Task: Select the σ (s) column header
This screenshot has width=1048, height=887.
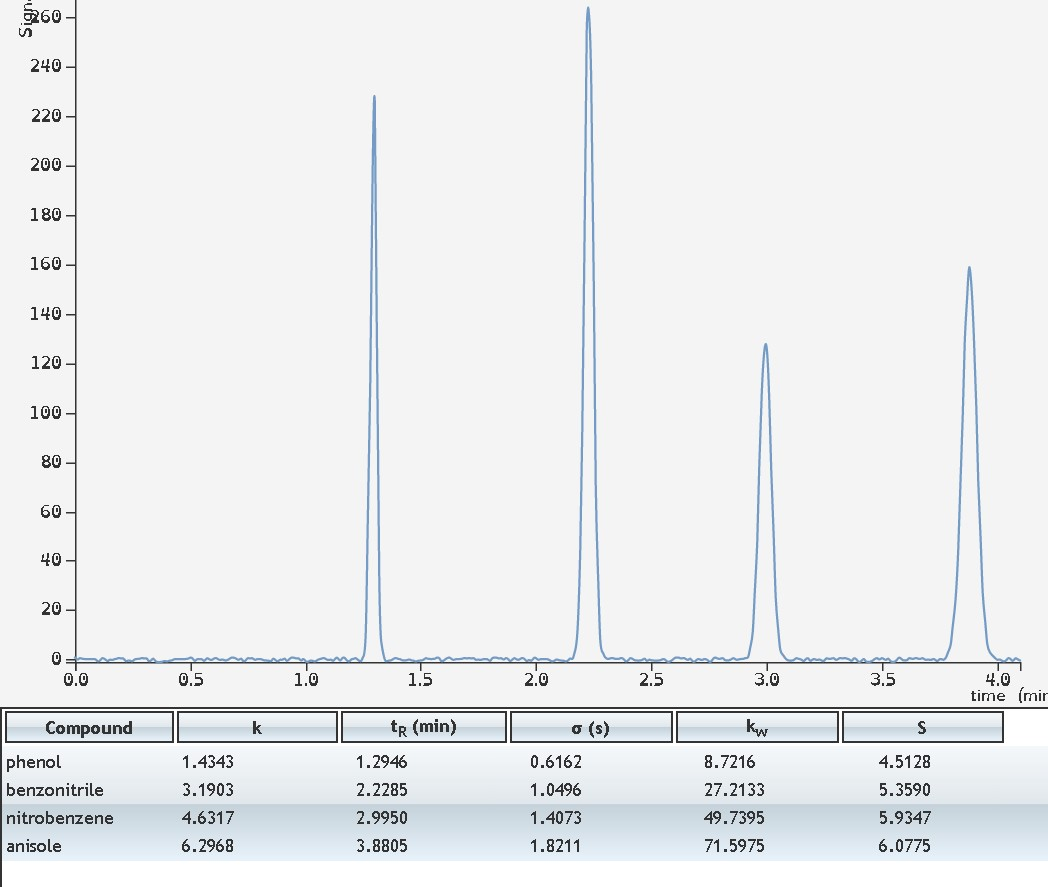Action: (590, 727)
